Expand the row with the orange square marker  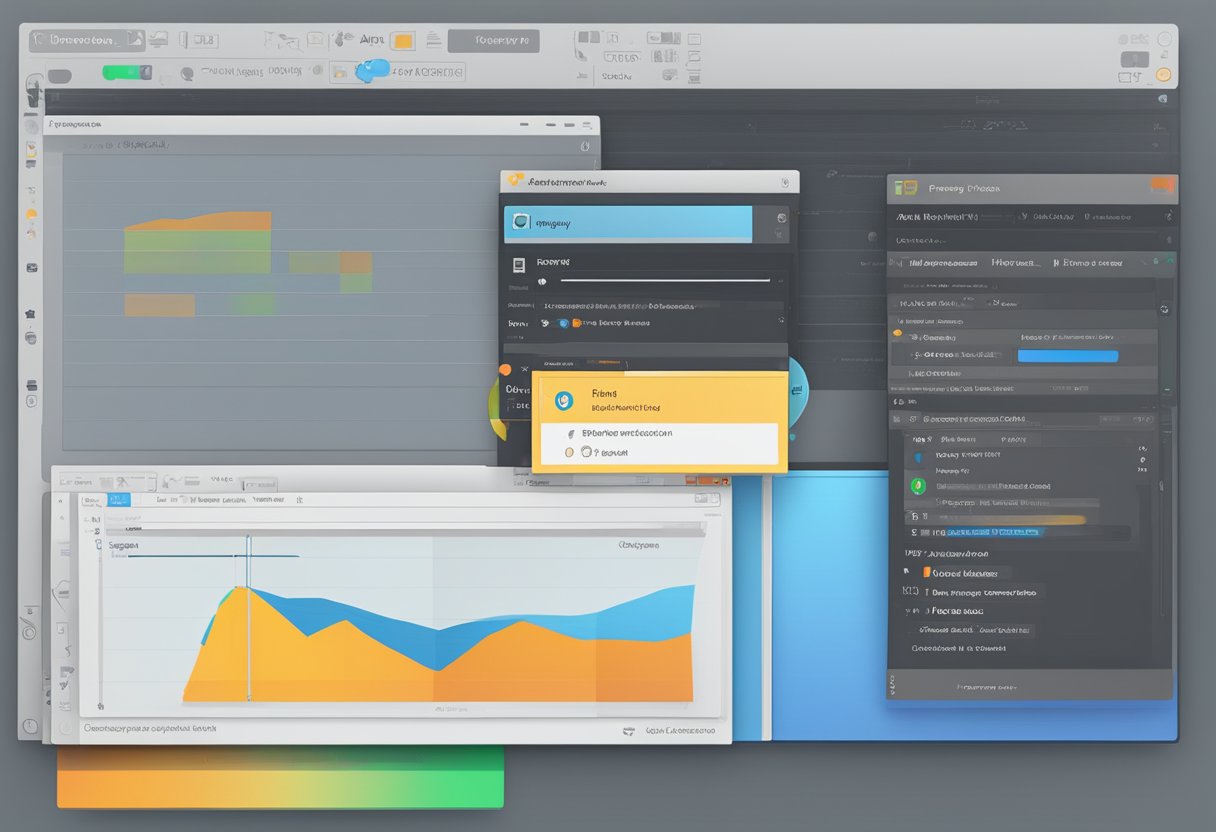coord(926,573)
